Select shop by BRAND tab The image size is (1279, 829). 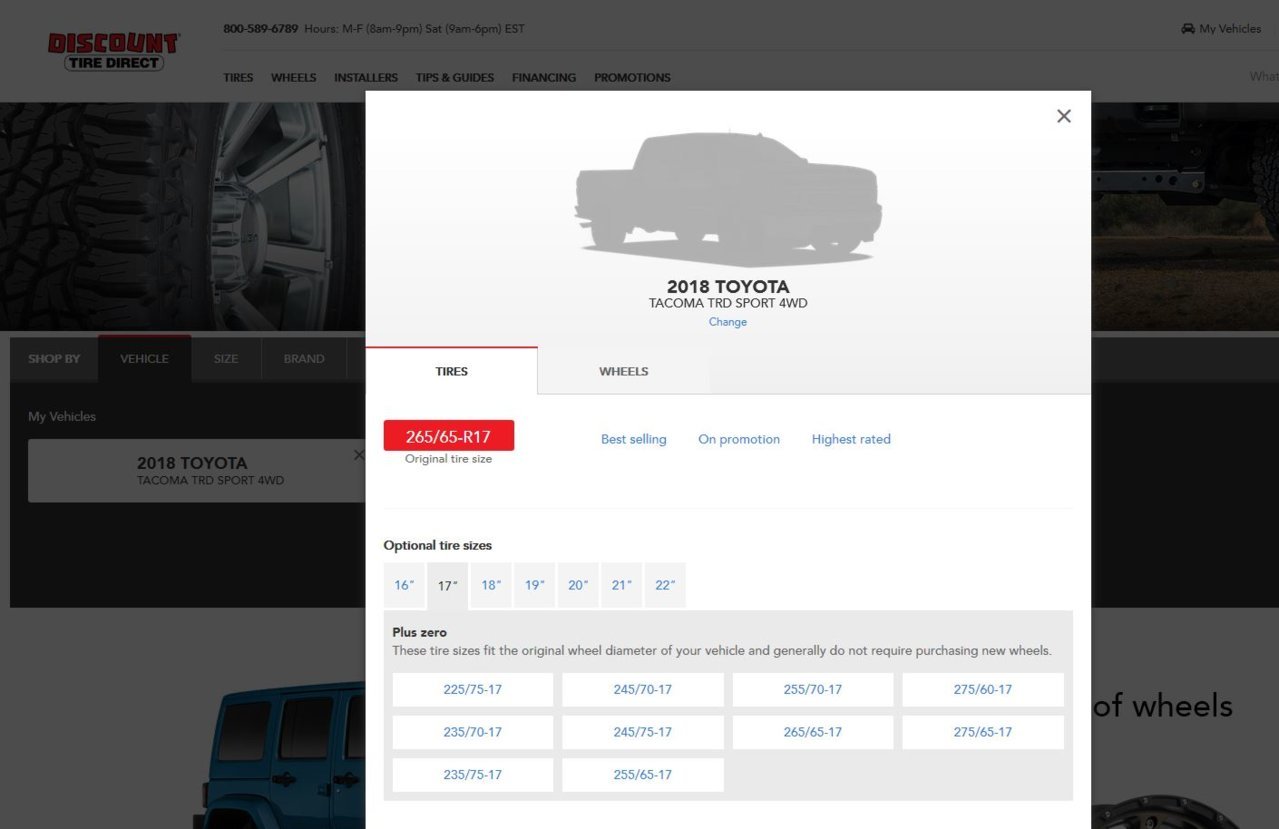click(304, 359)
